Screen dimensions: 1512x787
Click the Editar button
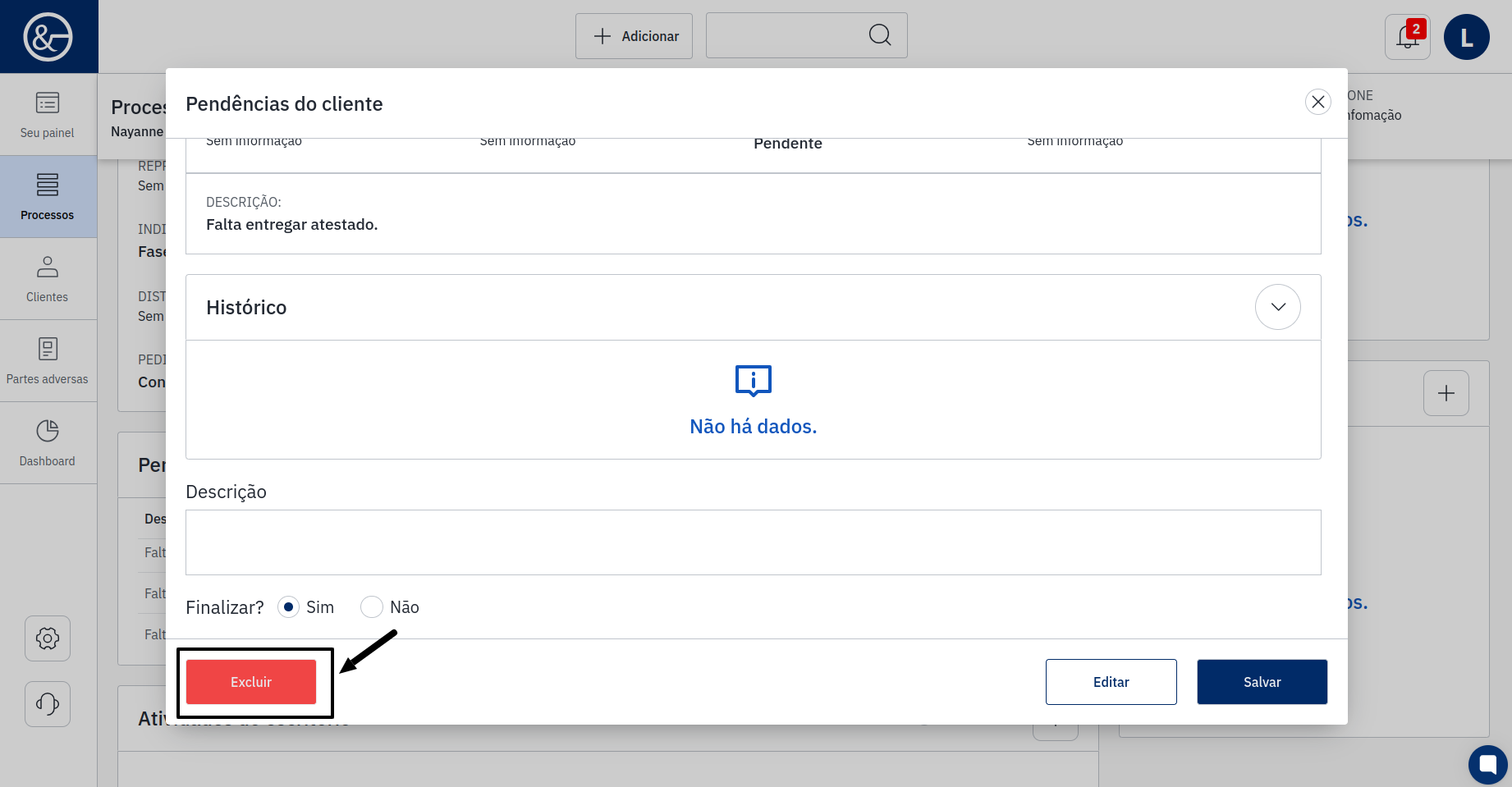point(1111,682)
